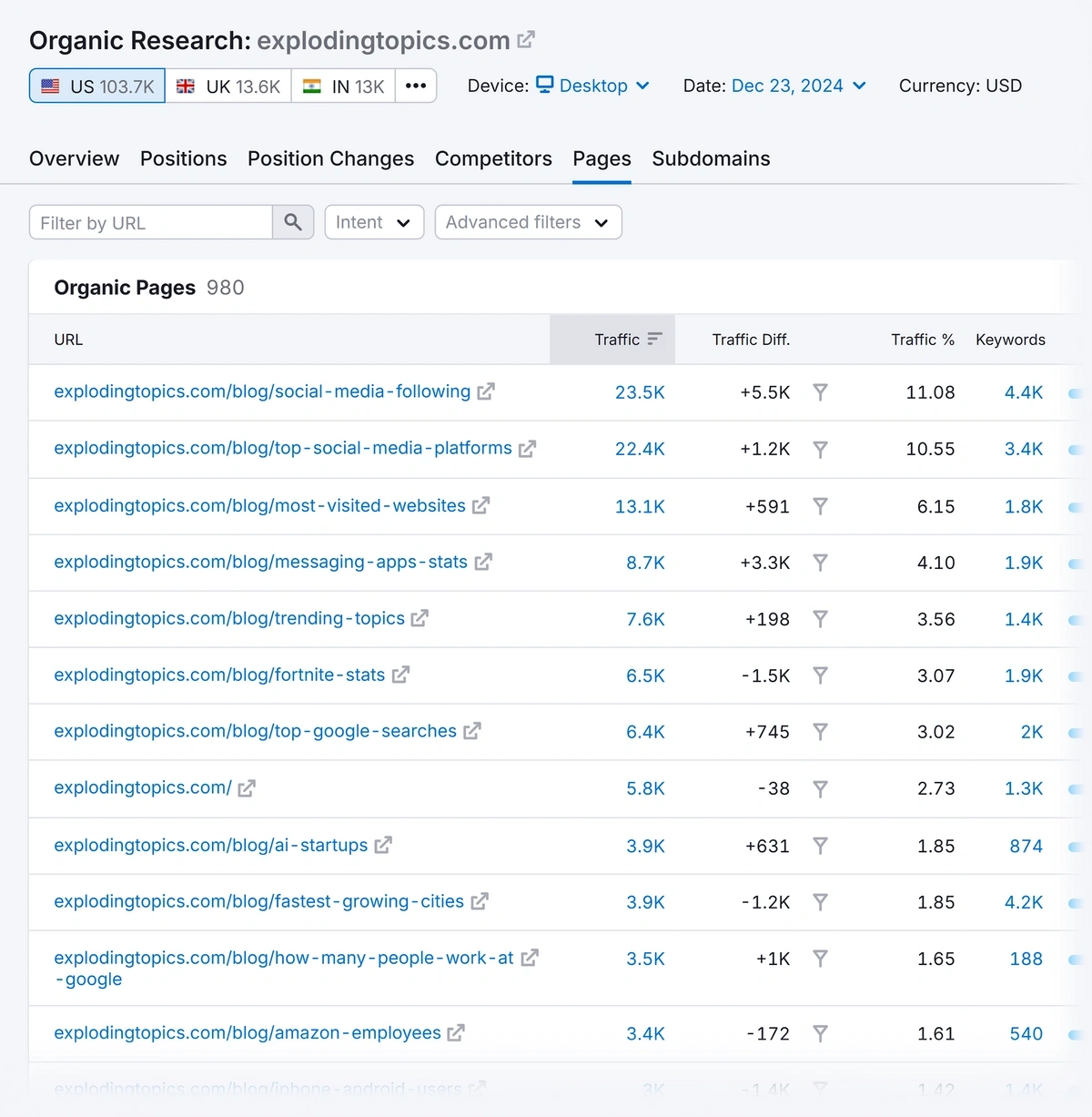Image resolution: width=1092 pixels, height=1117 pixels.
Task: Select the IN 13K country toggle
Action: coord(342,86)
